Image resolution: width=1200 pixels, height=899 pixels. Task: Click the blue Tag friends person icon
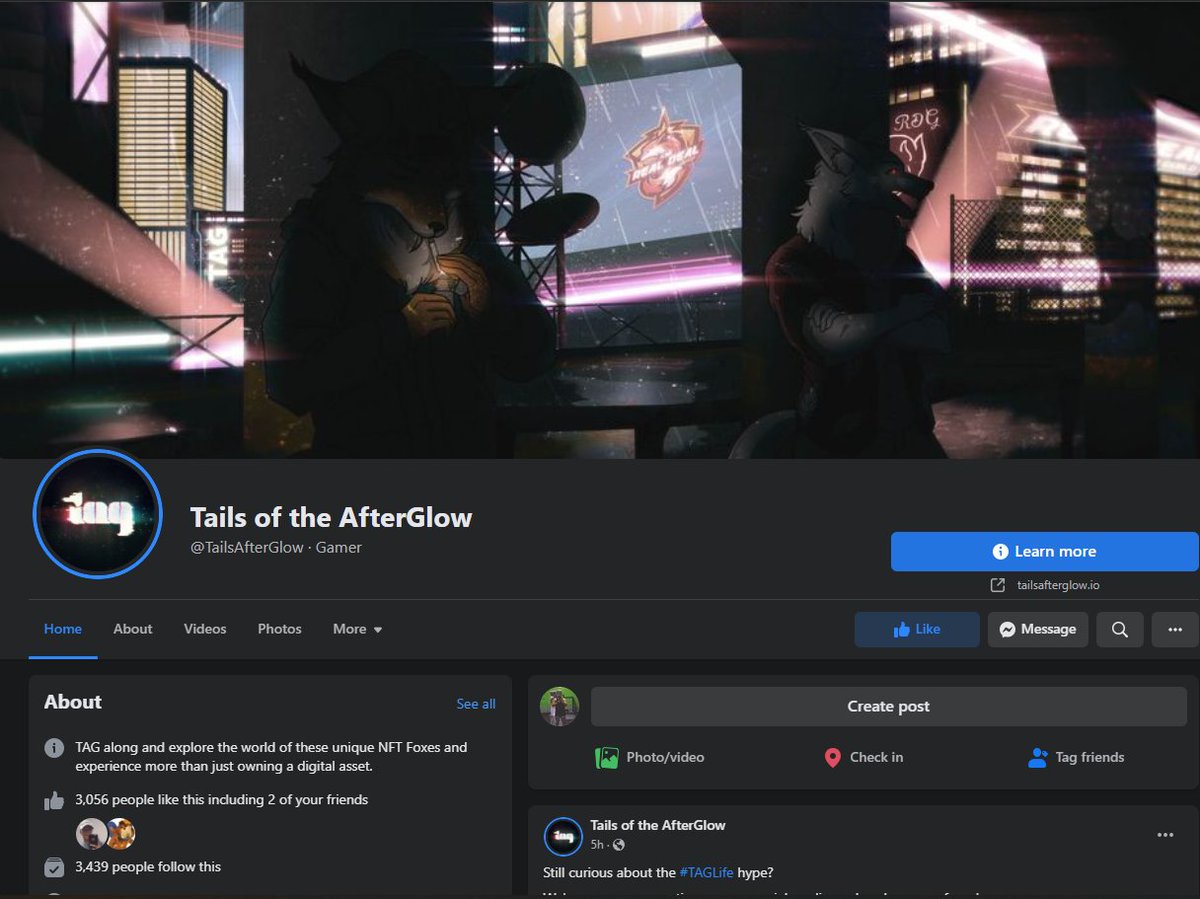(x=1037, y=757)
